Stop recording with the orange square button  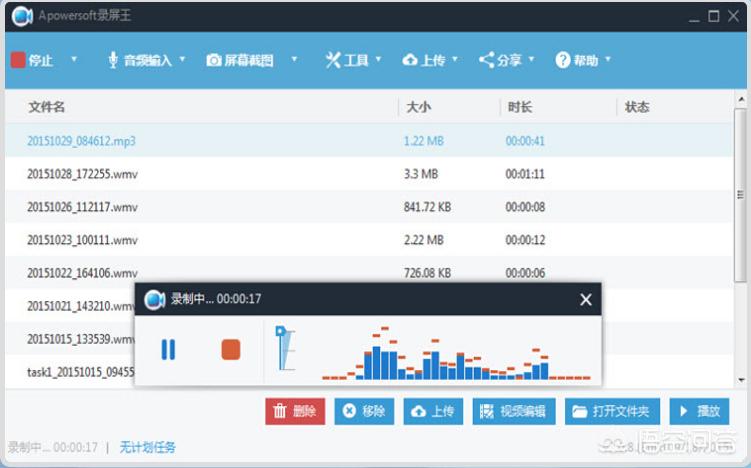(231, 349)
